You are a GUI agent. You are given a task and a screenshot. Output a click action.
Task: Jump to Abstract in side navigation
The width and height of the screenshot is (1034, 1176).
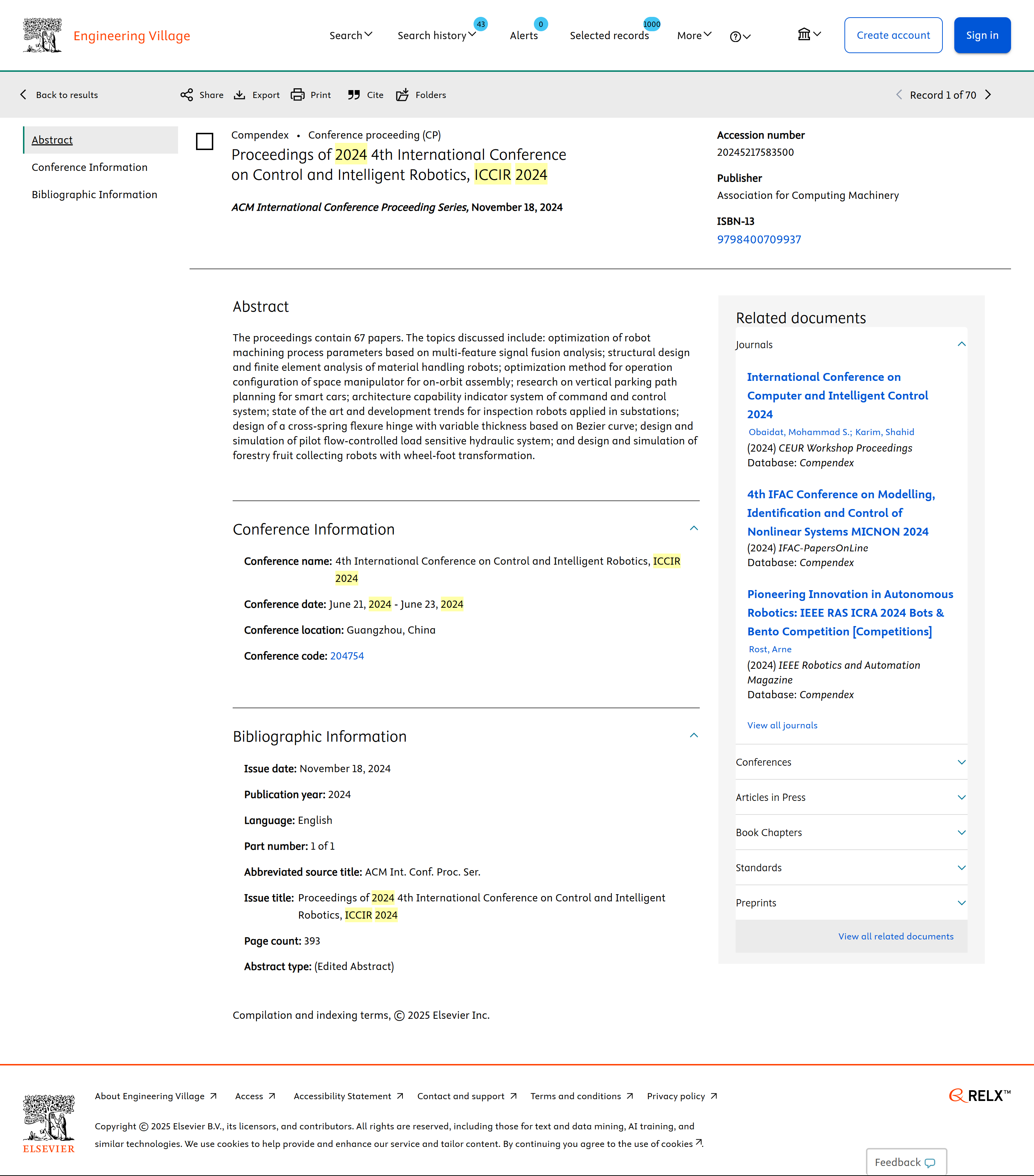pyautogui.click(x=52, y=140)
